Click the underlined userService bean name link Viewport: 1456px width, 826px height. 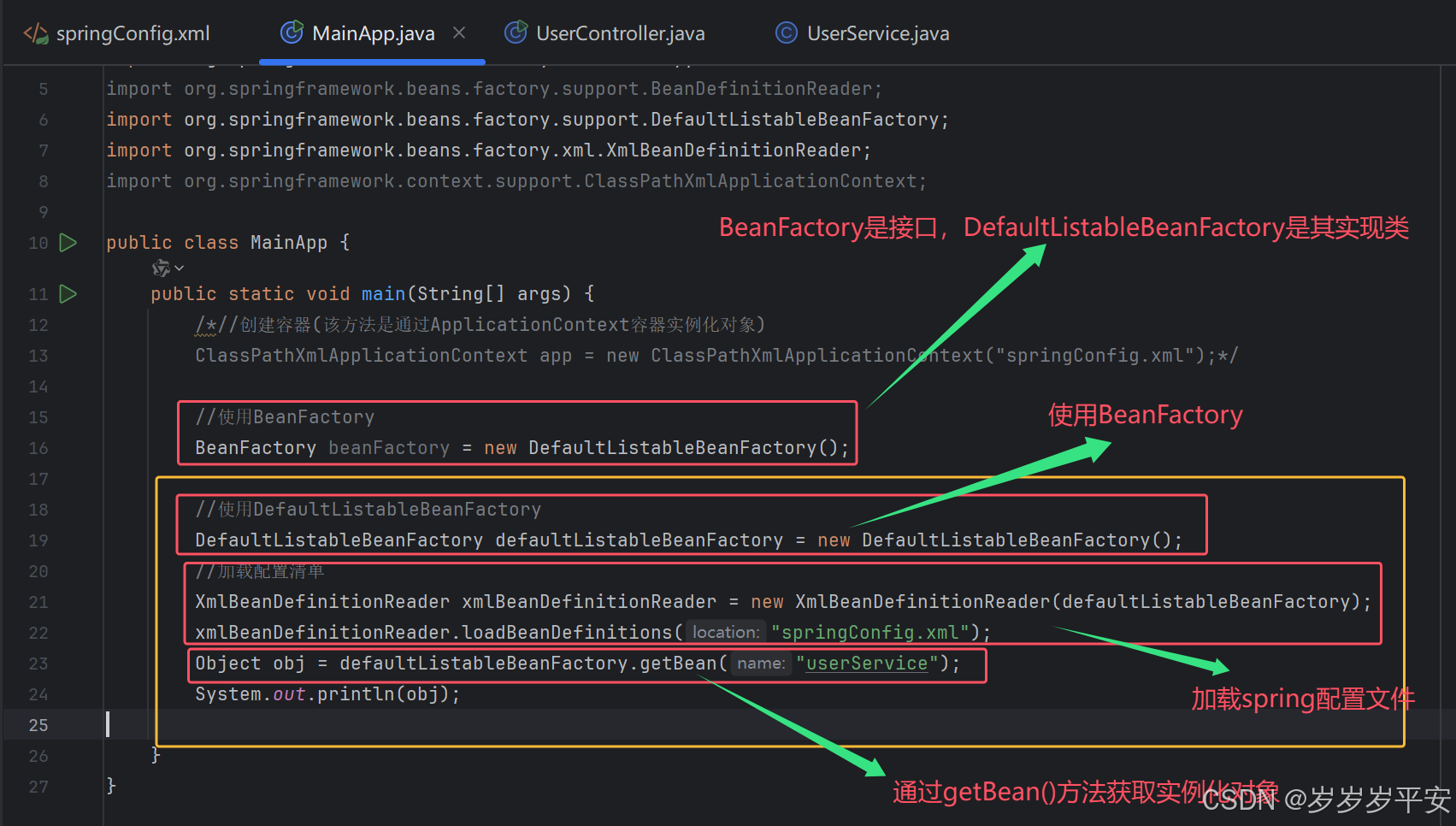click(x=866, y=663)
